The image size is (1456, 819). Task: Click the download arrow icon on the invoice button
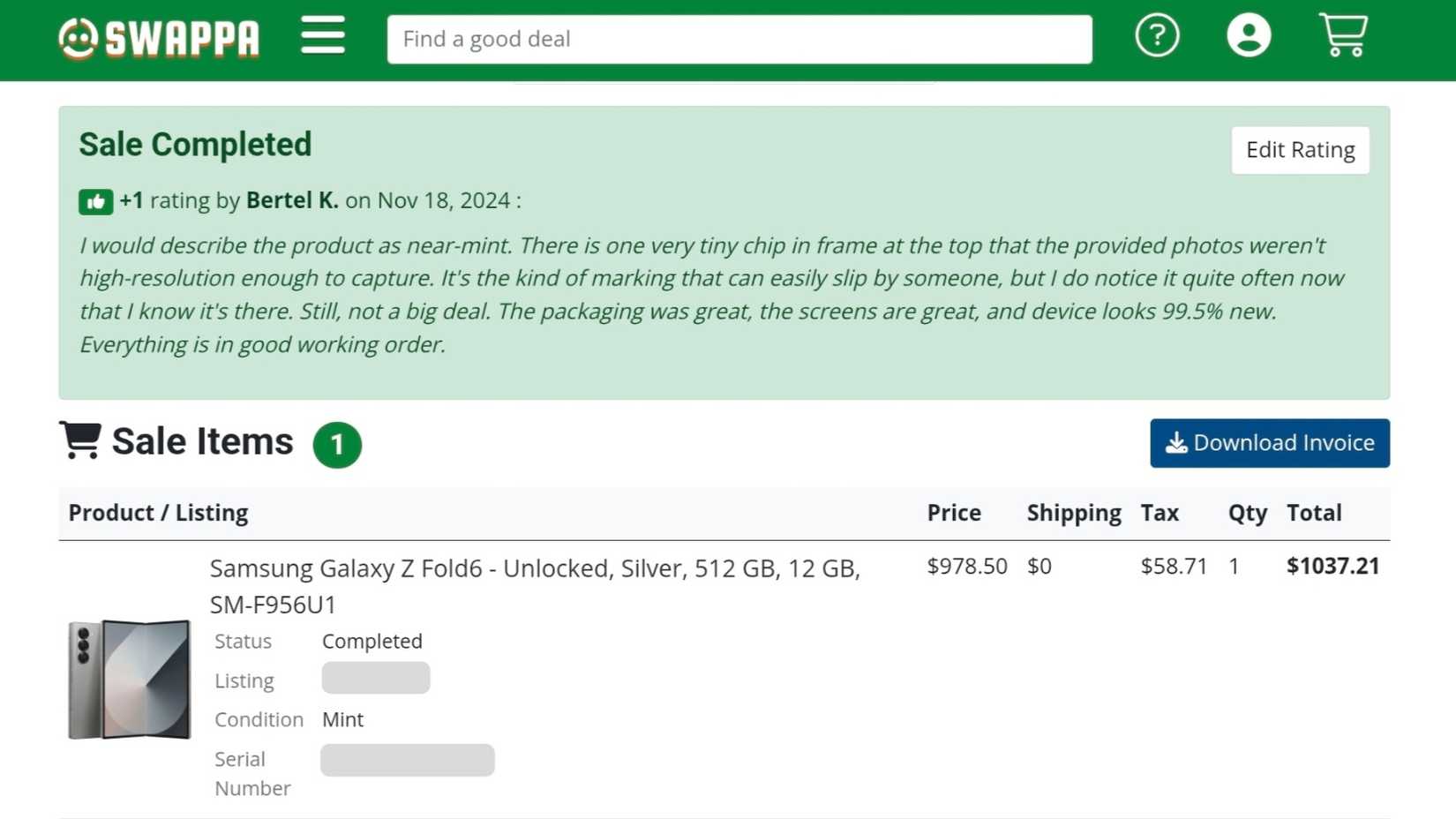click(x=1175, y=443)
